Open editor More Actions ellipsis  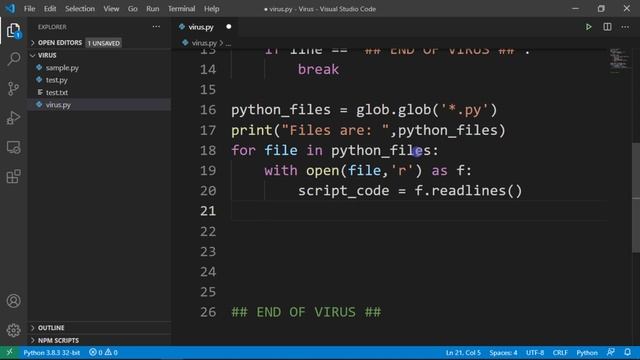[625, 27]
